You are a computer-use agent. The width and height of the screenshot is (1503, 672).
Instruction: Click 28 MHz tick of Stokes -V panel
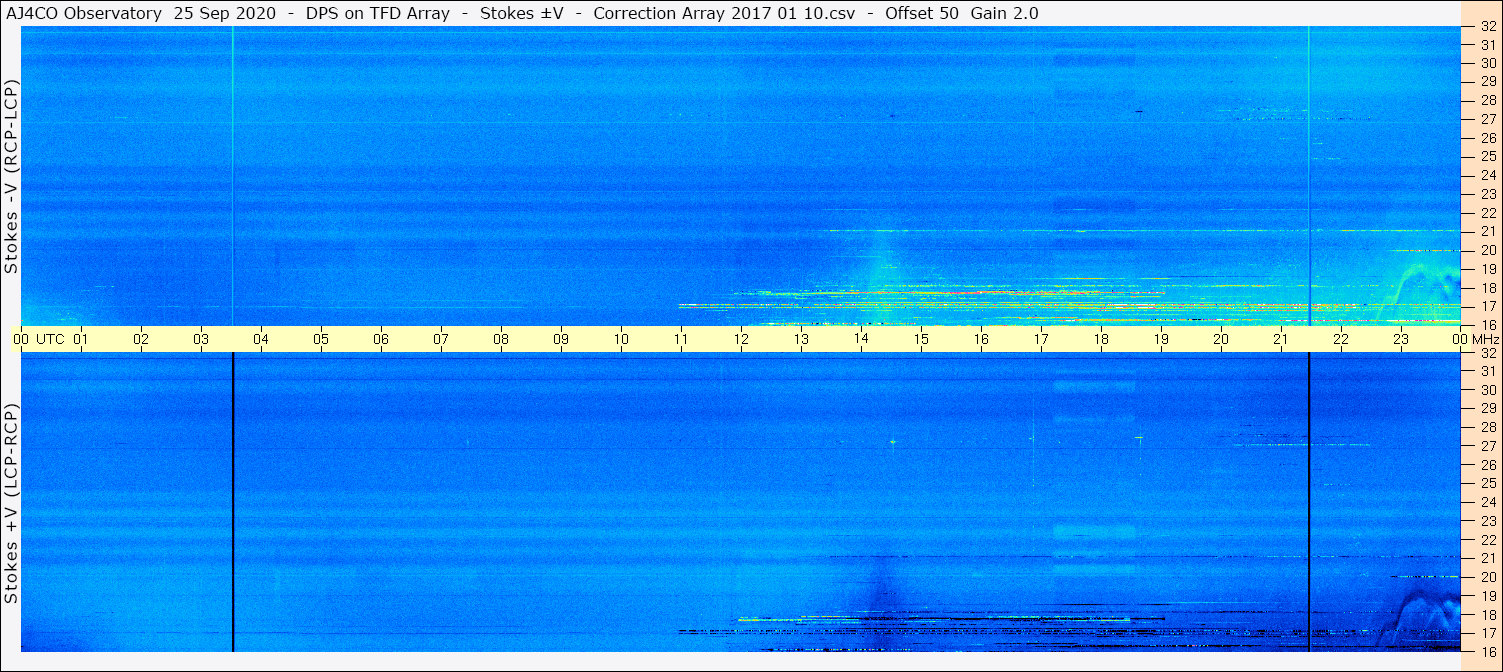tap(1487, 100)
